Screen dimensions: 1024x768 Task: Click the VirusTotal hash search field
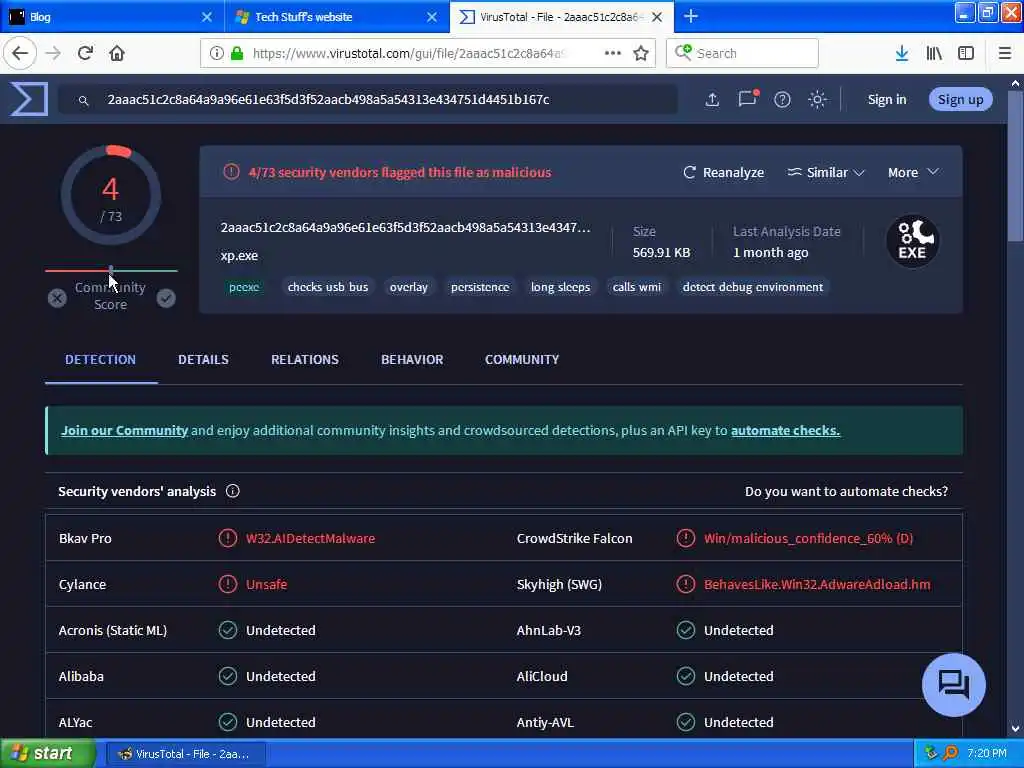tap(368, 99)
